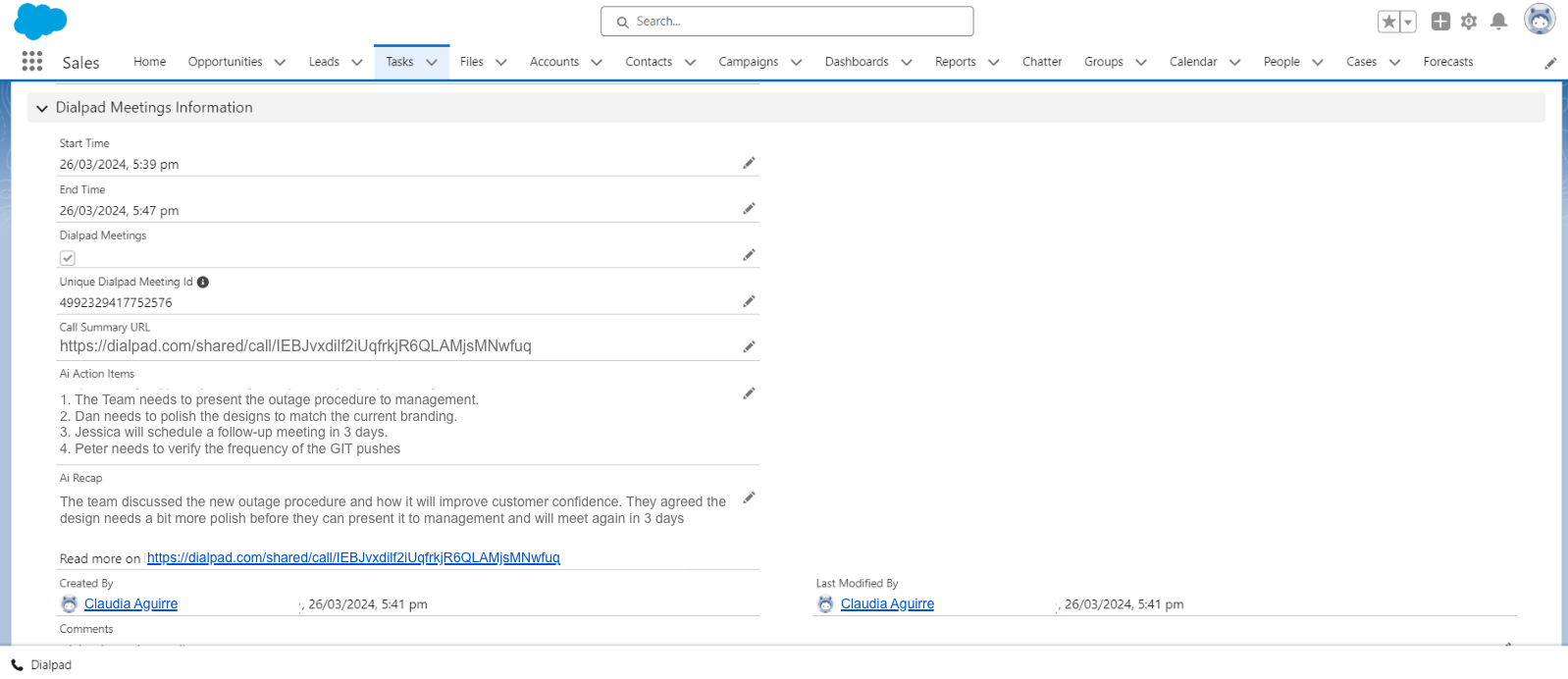Open the People tab dropdown arrow
This screenshot has width=1568, height=679.
pos(1318,62)
